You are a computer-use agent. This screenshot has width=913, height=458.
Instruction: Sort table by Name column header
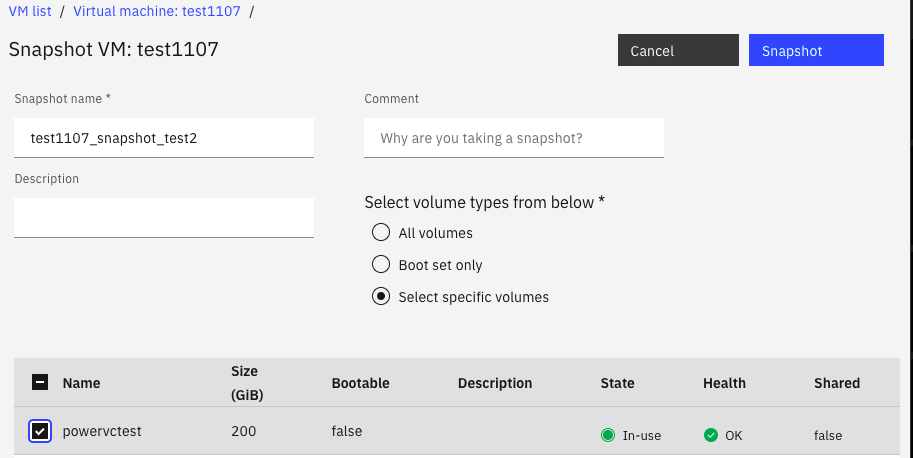coord(81,383)
